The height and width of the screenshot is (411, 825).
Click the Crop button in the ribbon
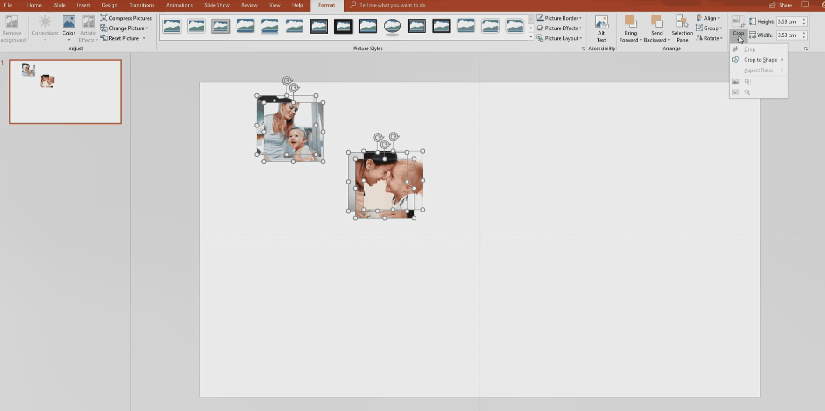pyautogui.click(x=738, y=29)
